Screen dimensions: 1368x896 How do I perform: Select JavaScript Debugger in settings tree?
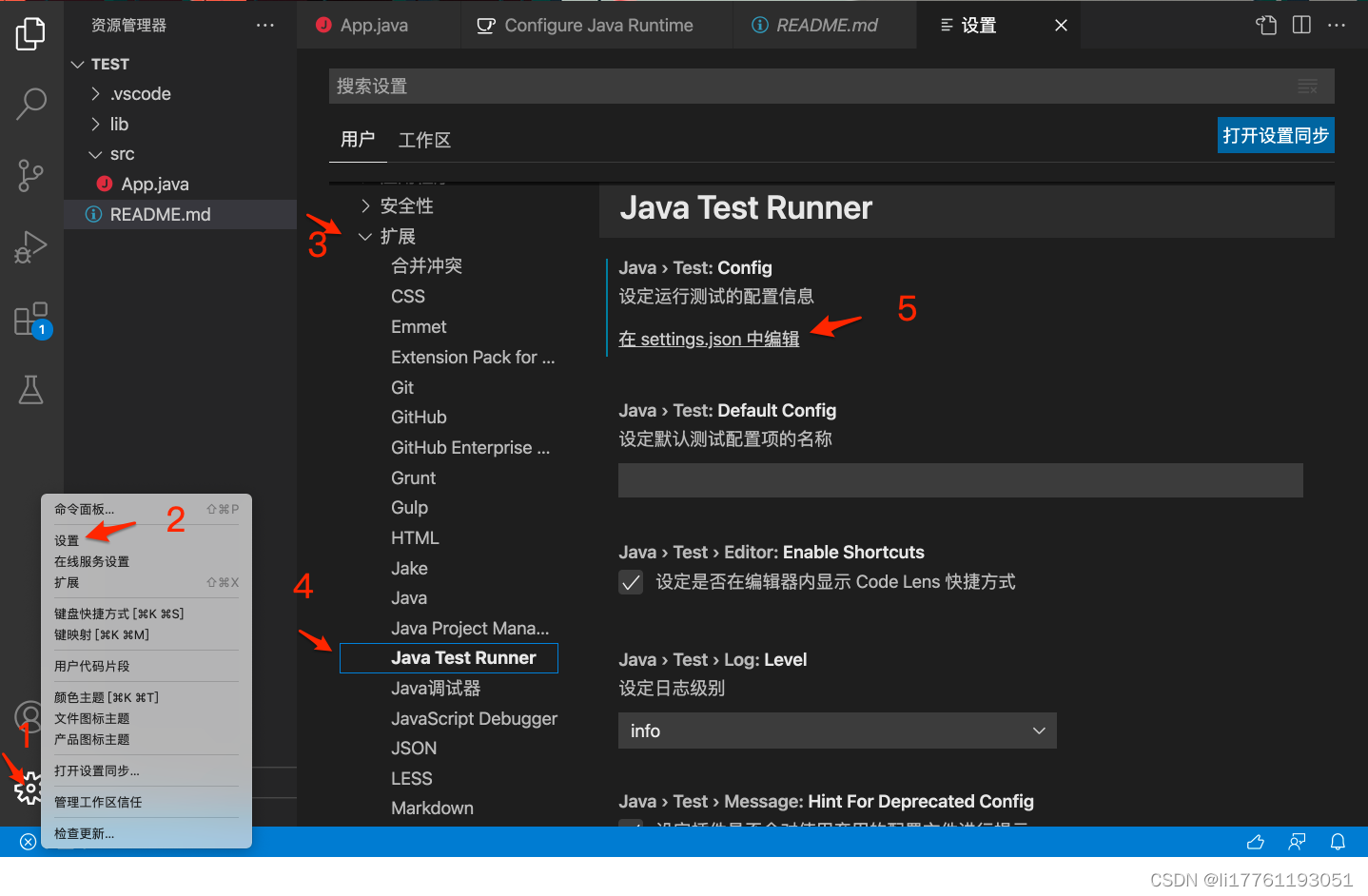pyautogui.click(x=474, y=718)
